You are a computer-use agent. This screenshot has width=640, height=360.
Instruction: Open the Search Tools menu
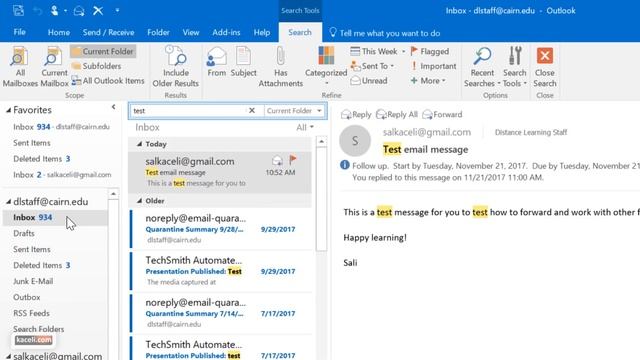click(514, 67)
